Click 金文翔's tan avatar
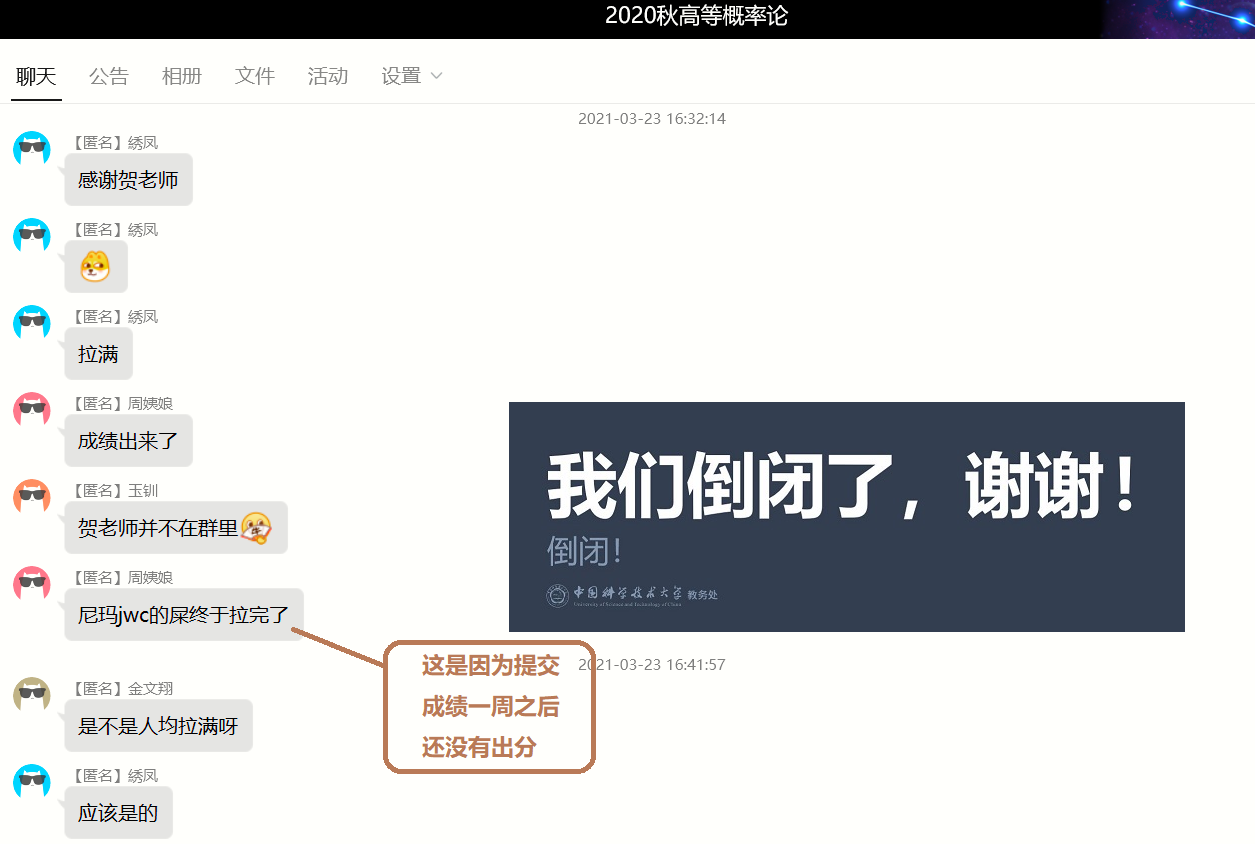The image size is (1255, 844). point(32,695)
